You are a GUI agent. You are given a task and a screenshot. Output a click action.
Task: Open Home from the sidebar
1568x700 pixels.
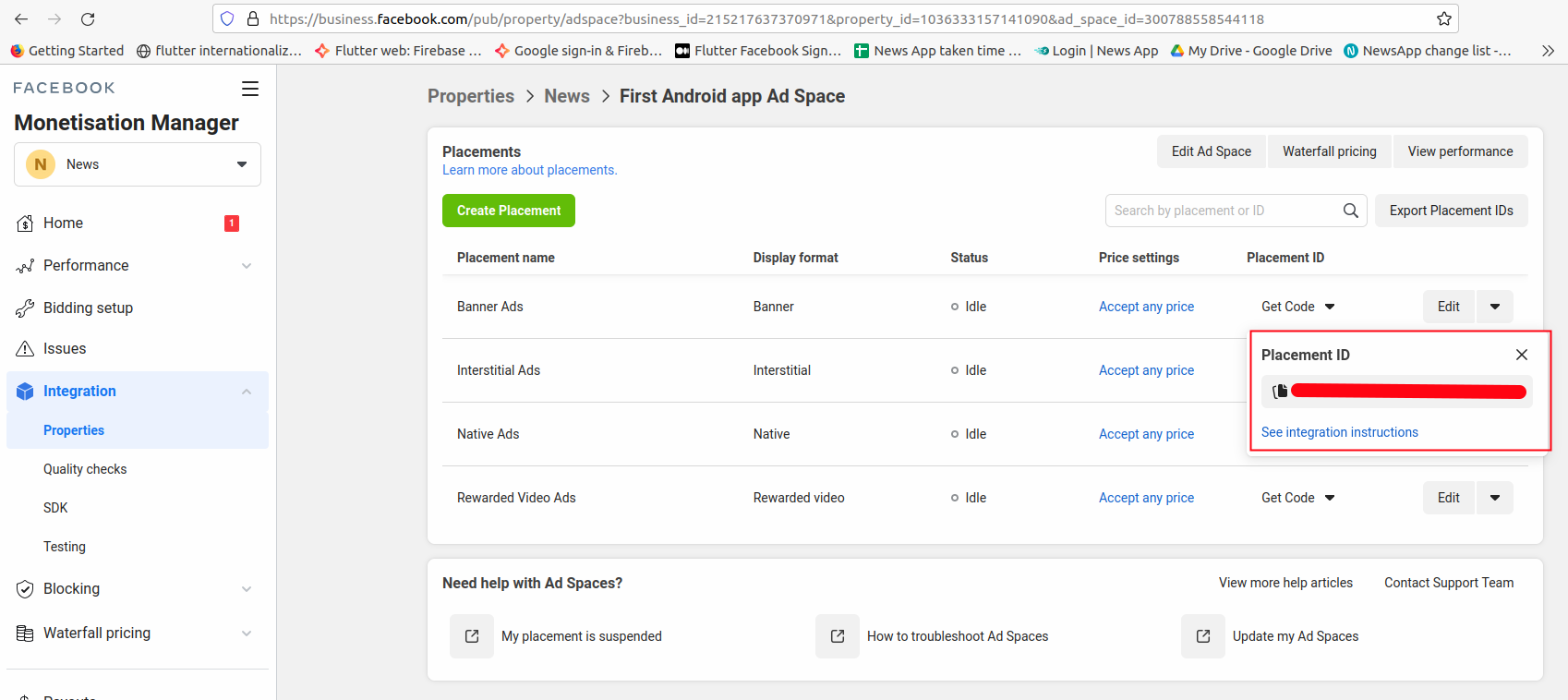[x=63, y=223]
